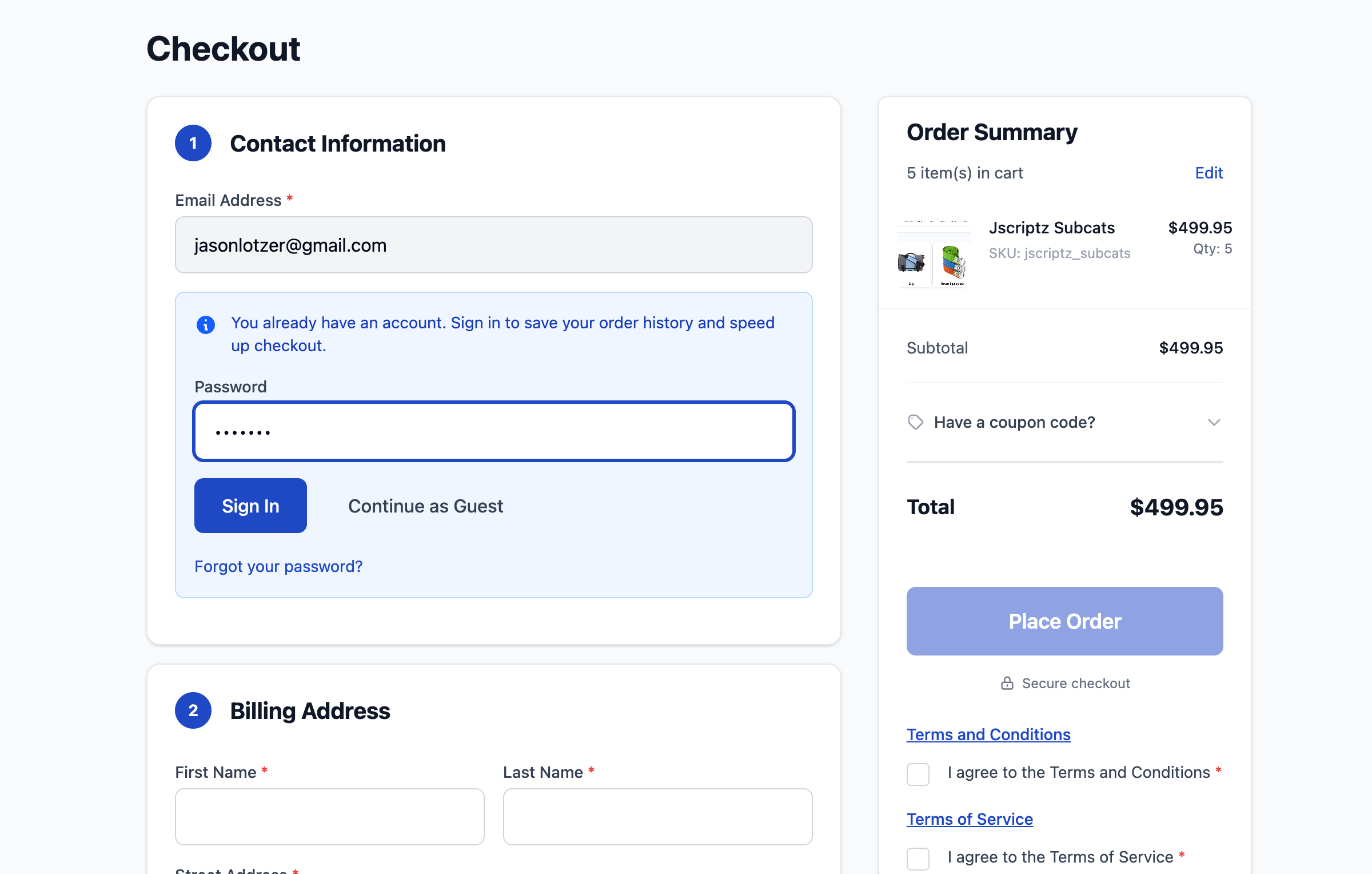Expand the 'Have a coupon code?' section

coord(1014,422)
